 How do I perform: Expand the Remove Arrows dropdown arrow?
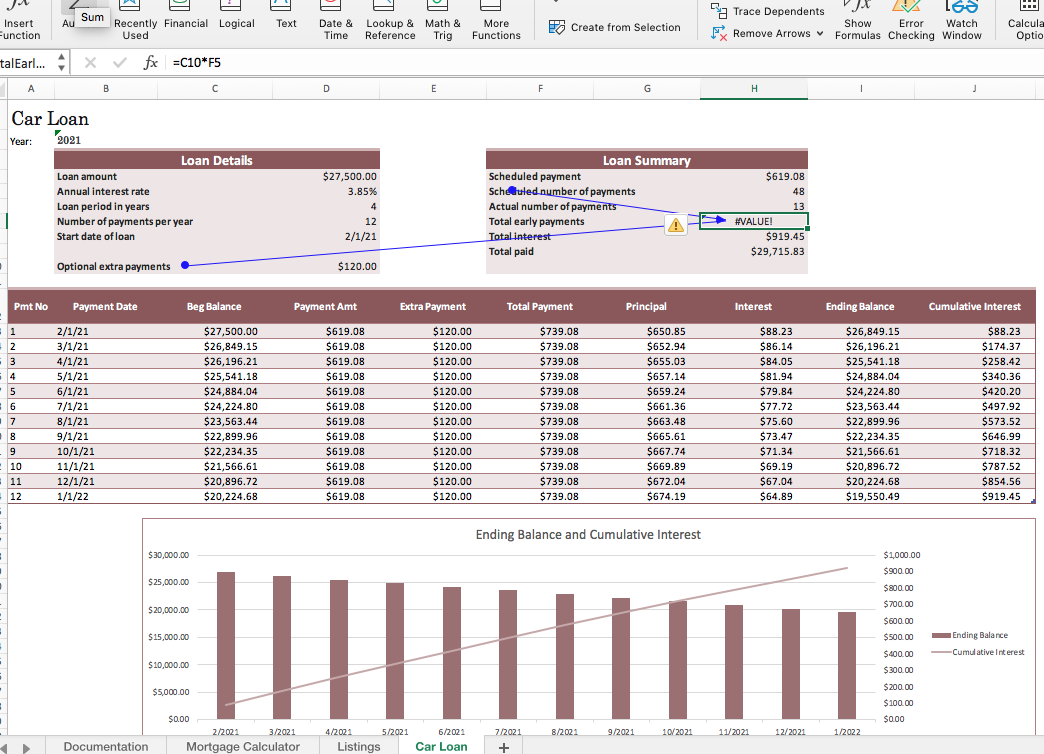click(821, 34)
